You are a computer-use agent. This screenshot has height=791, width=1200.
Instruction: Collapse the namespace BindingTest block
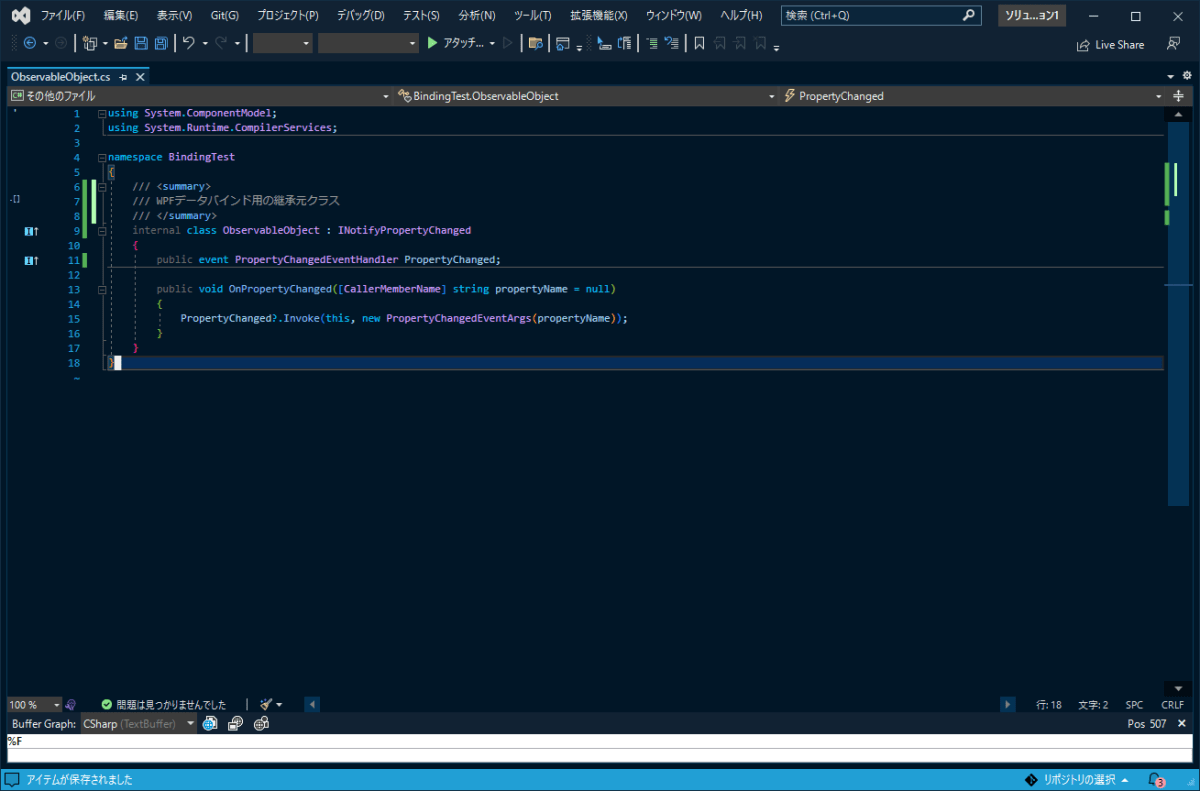point(102,158)
